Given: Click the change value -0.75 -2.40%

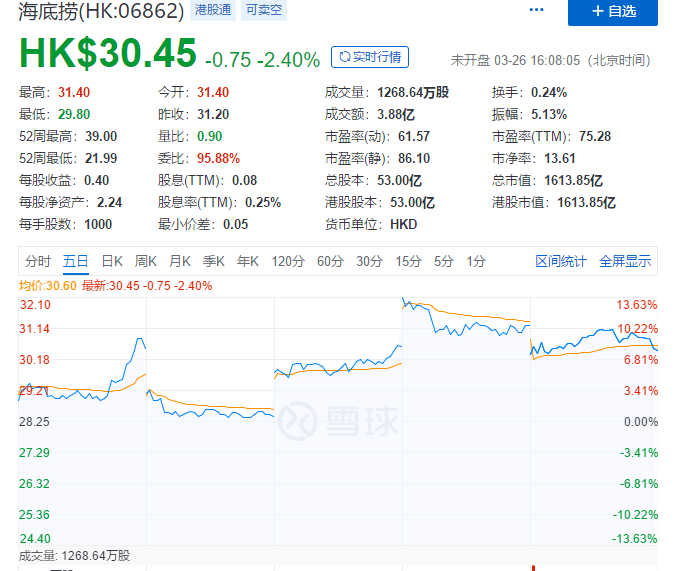Looking at the screenshot, I should [x=263, y=60].
